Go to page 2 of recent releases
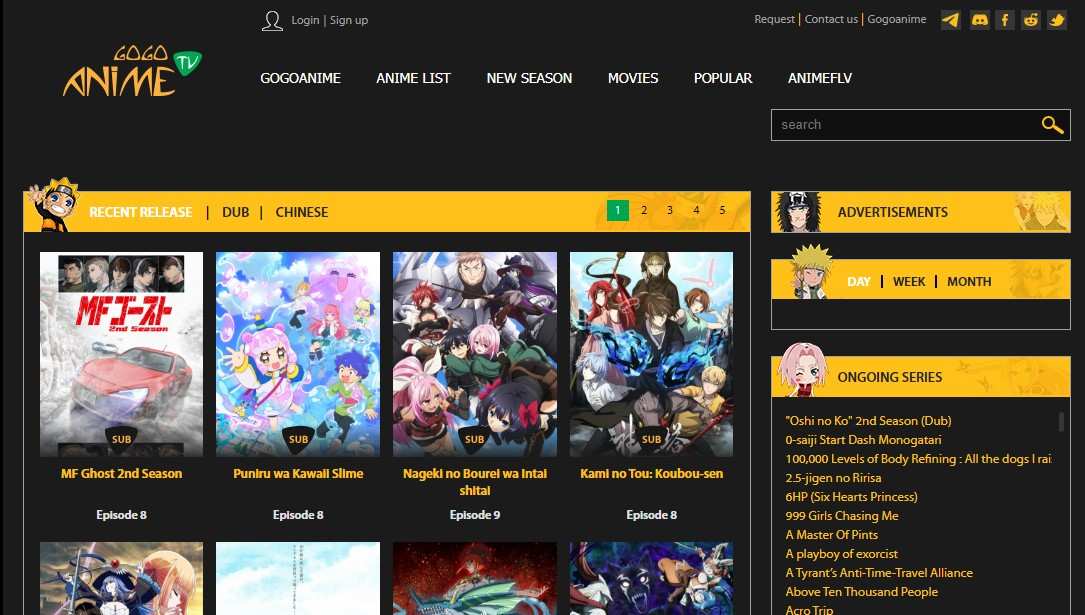 tap(644, 211)
